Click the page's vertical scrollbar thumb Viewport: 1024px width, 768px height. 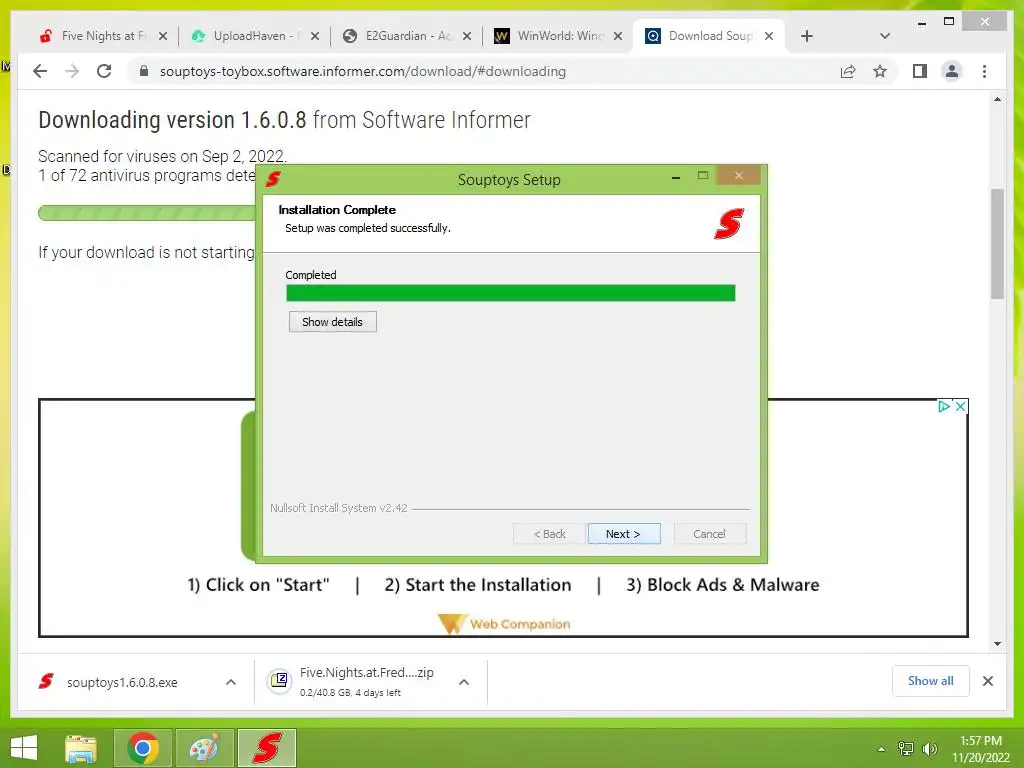coord(997,243)
